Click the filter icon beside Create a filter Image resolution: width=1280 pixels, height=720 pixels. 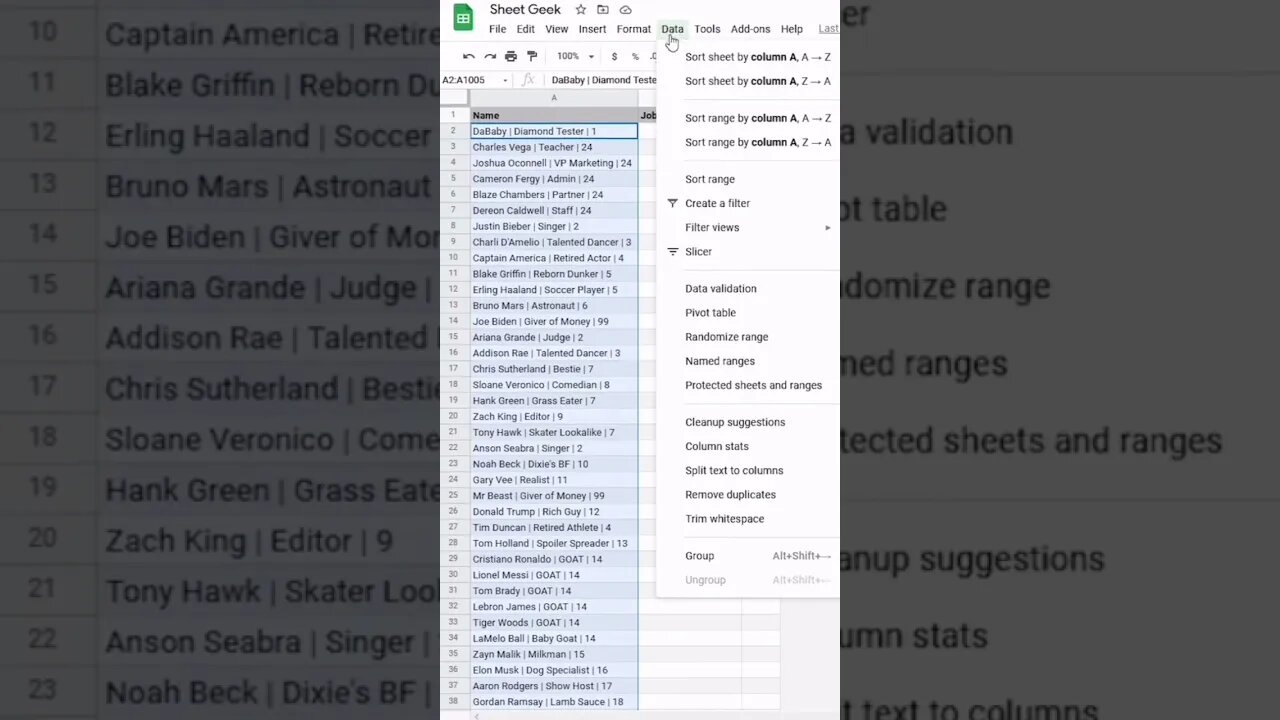[672, 203]
